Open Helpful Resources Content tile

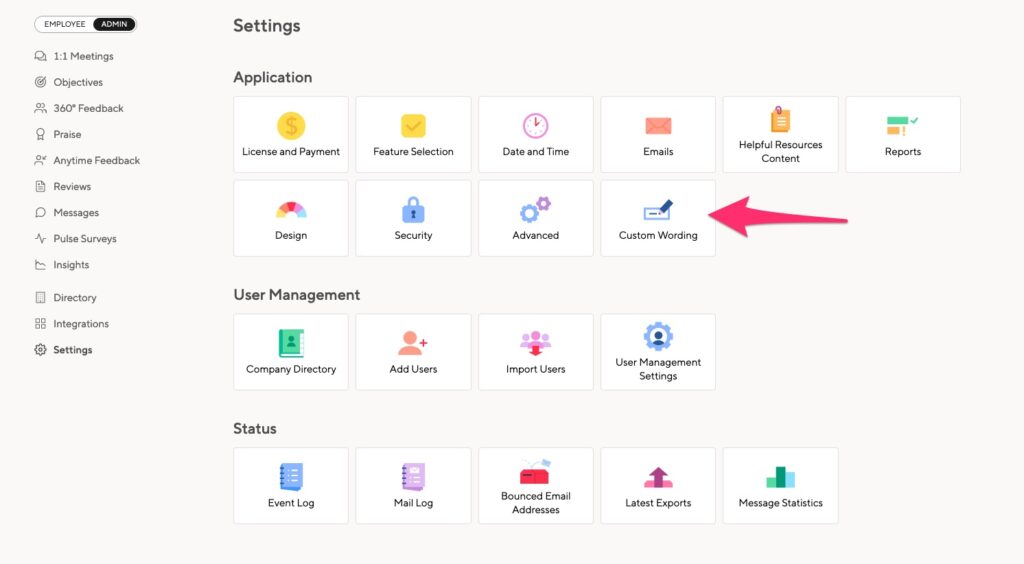pos(780,134)
